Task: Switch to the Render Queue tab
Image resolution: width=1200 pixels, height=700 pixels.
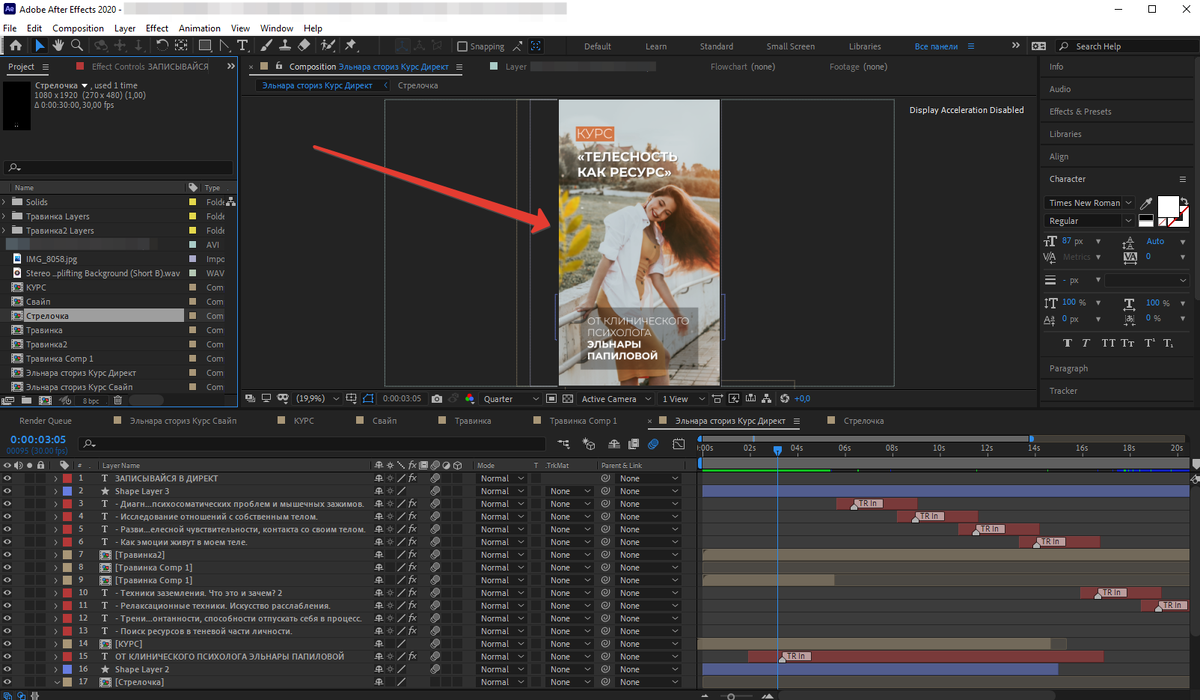Action: tap(45, 421)
